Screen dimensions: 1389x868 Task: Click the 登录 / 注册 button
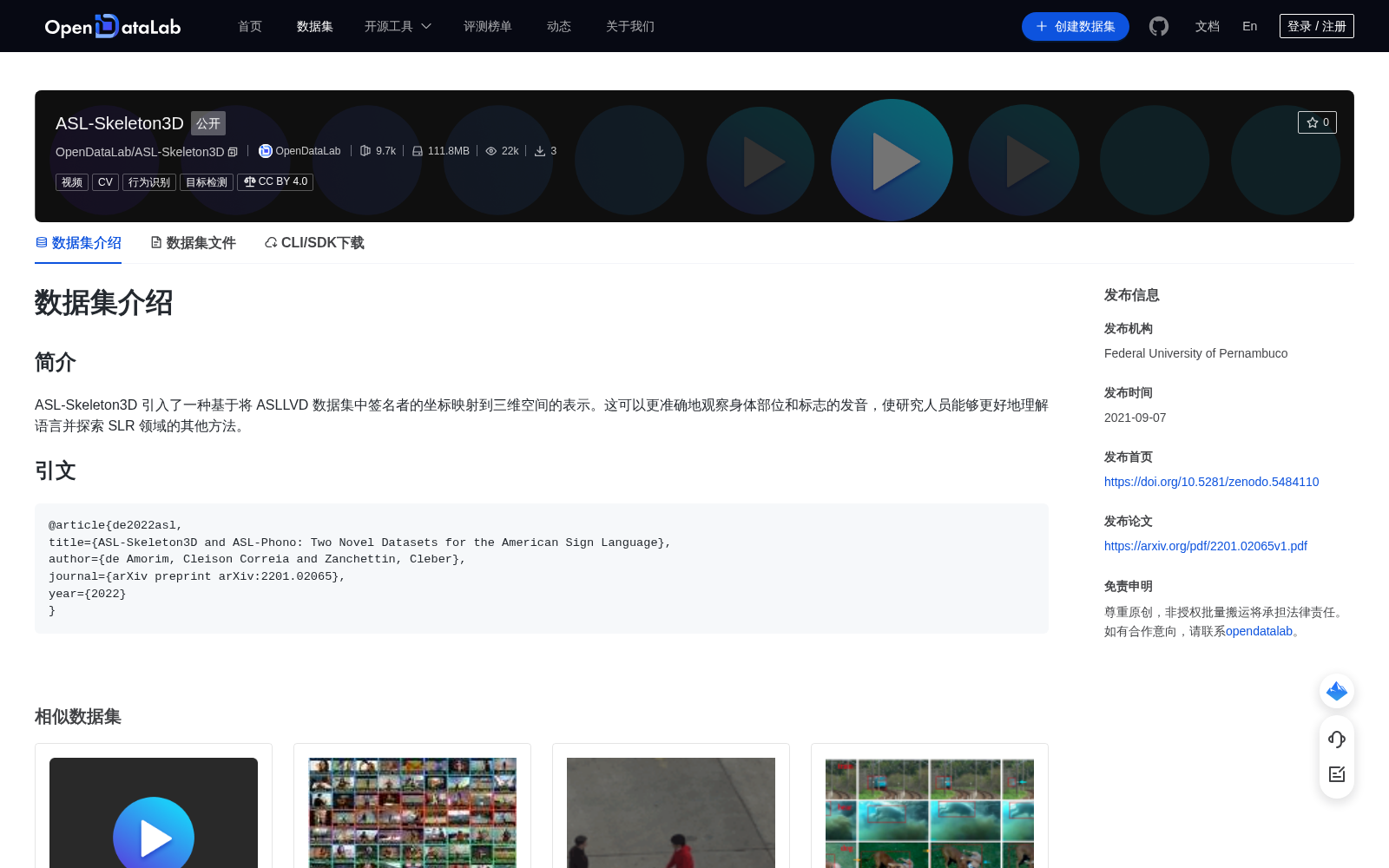pos(1317,26)
